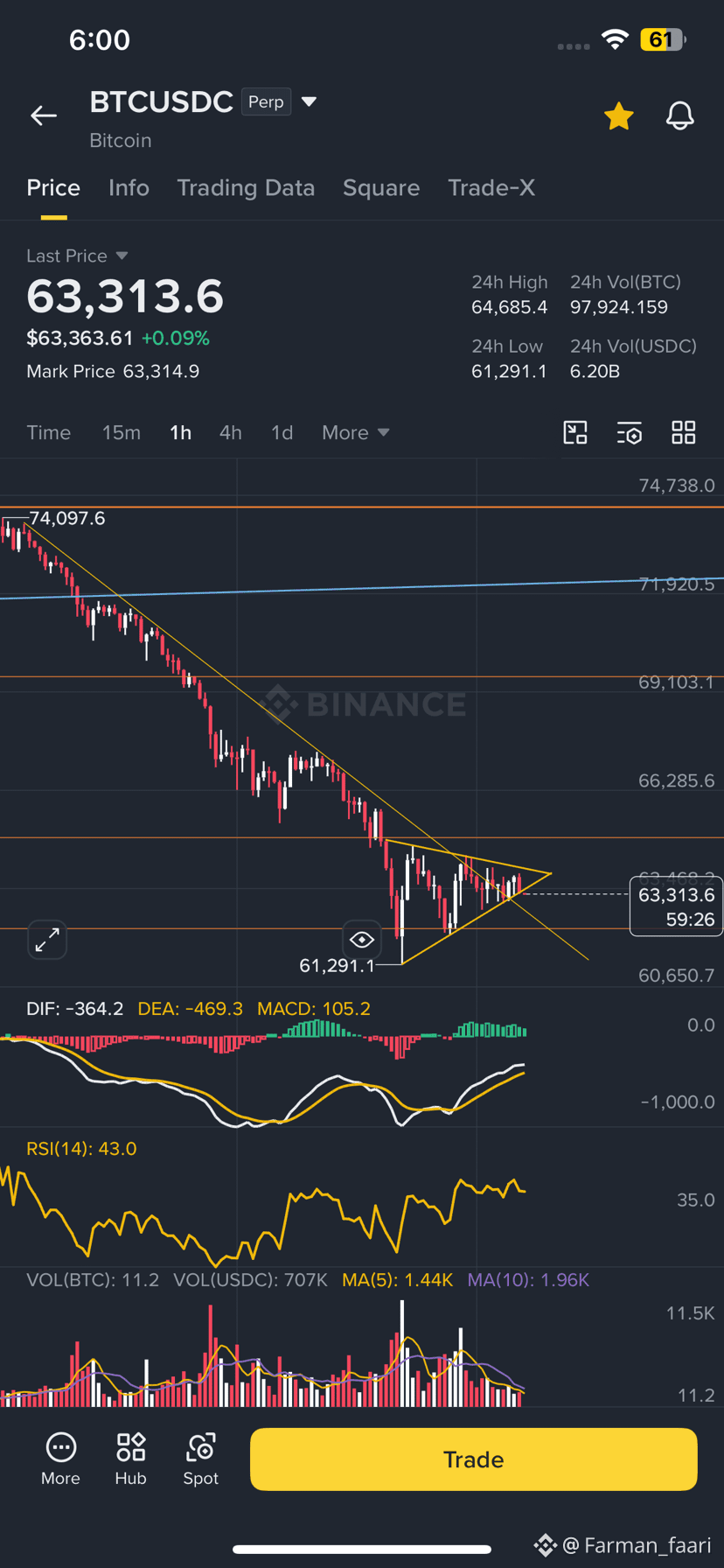This screenshot has width=724, height=1568.
Task: Open the More menu in bottom bar
Action: [60, 1459]
